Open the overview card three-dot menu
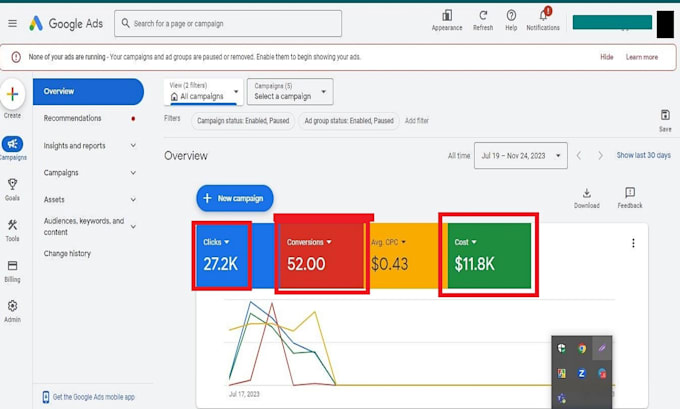680x409 pixels. pyautogui.click(x=633, y=243)
